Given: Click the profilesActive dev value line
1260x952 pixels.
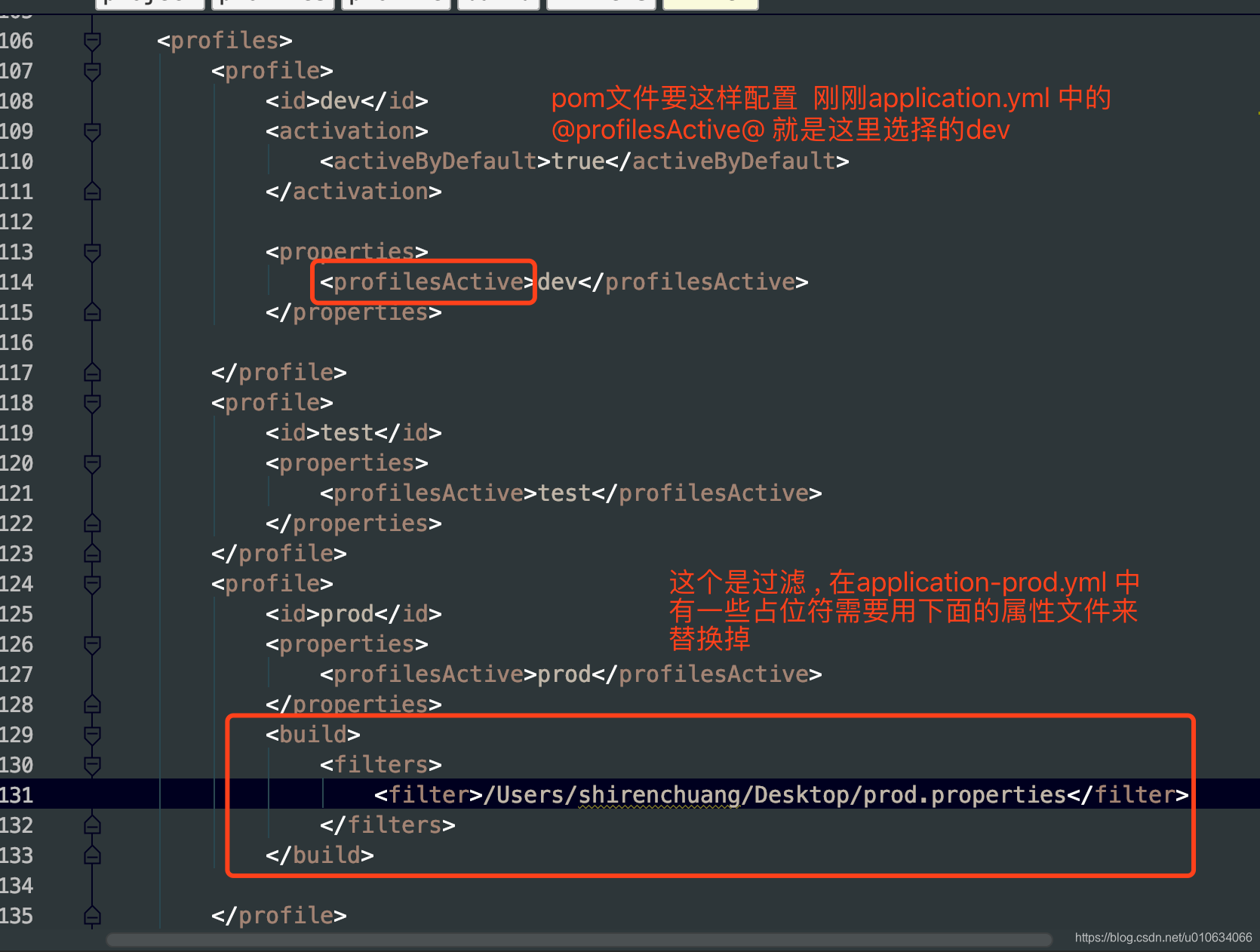Looking at the screenshot, I should (x=564, y=282).
